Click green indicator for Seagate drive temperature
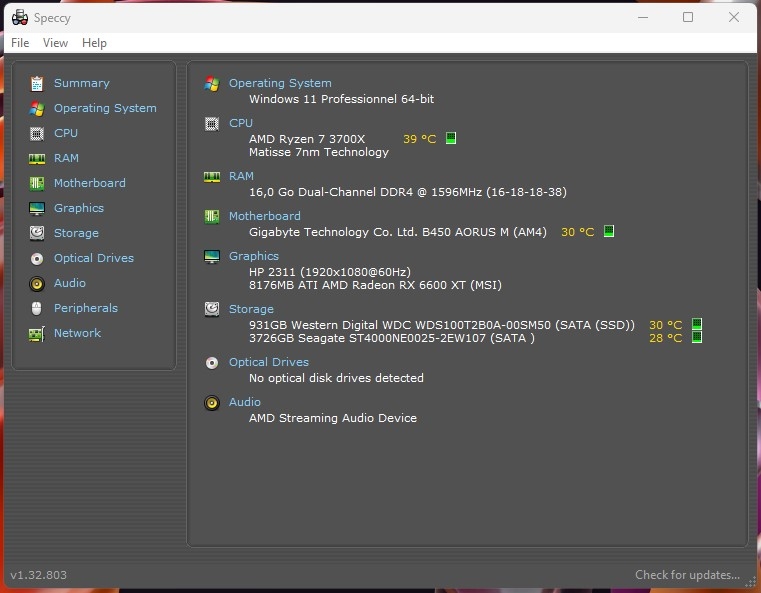The image size is (761, 593). 696,337
